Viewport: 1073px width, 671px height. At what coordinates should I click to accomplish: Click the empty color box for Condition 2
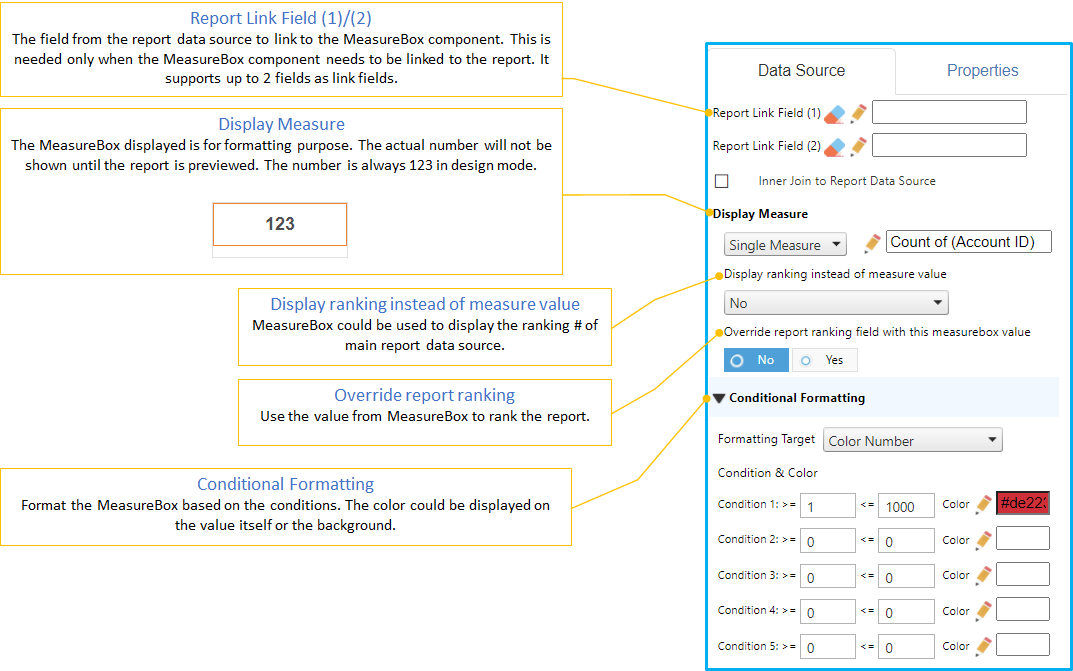point(1022,538)
